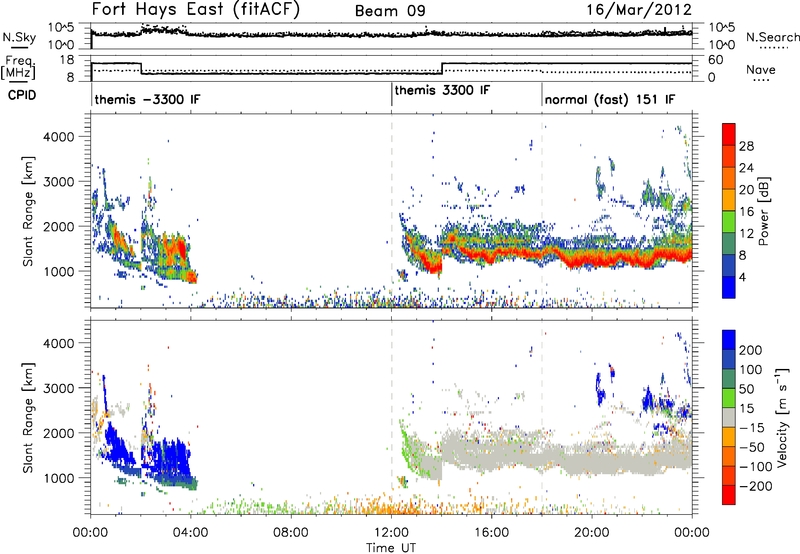Click the 'Beam 09' label

[390, 11]
